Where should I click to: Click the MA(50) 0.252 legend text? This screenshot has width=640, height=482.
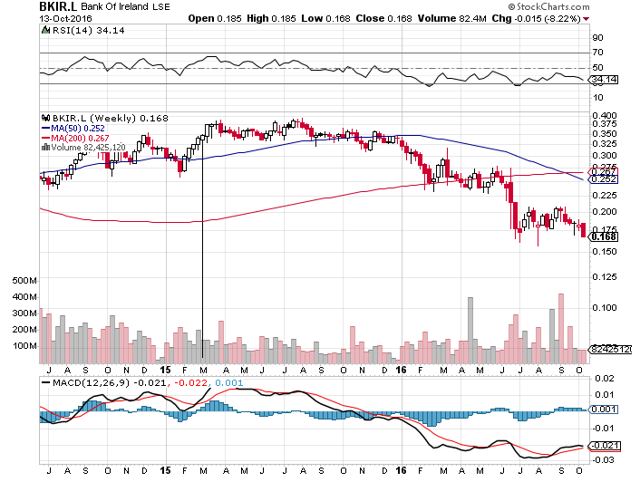78,128
